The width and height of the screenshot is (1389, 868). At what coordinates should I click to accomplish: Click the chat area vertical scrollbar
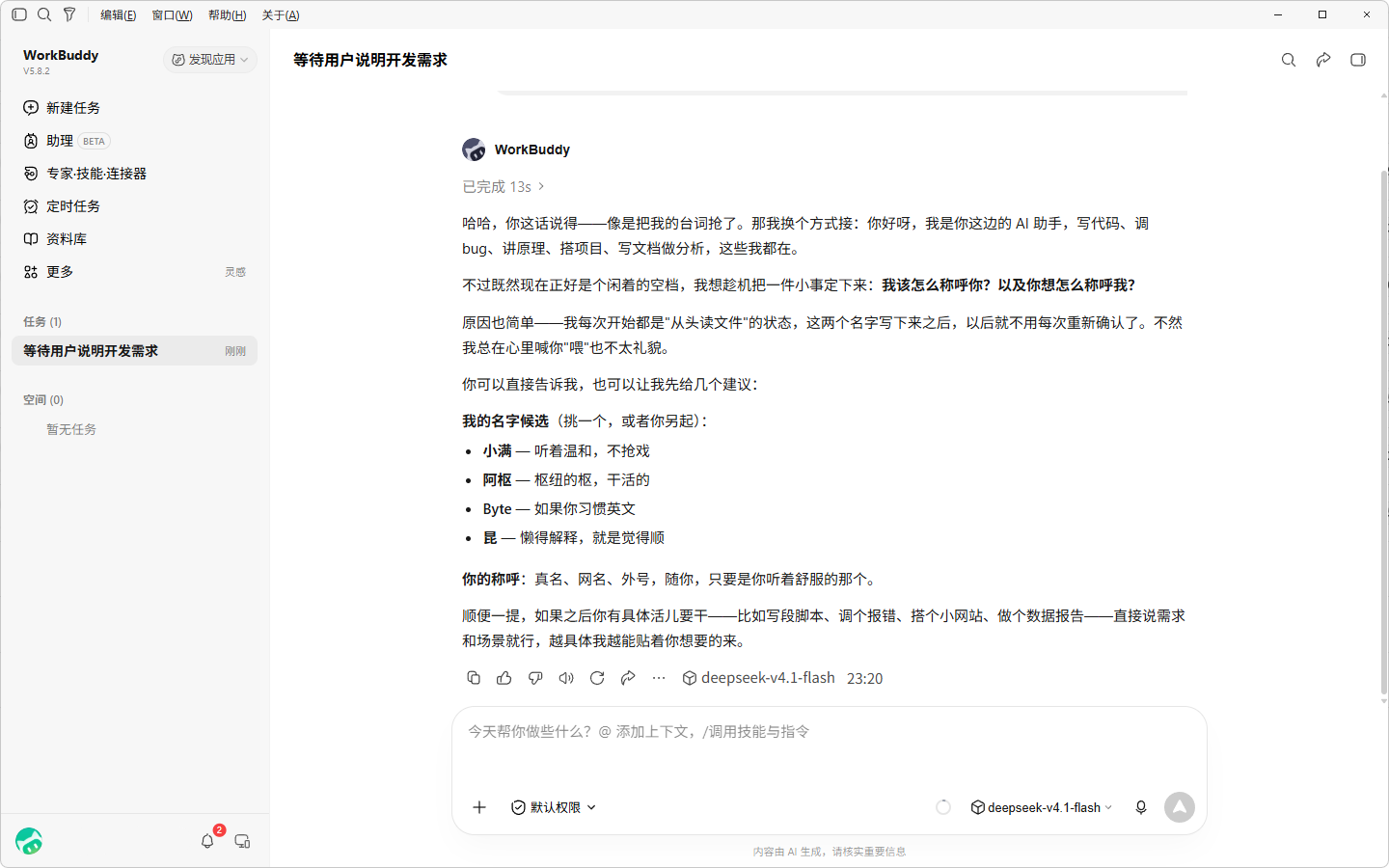click(x=1384, y=432)
